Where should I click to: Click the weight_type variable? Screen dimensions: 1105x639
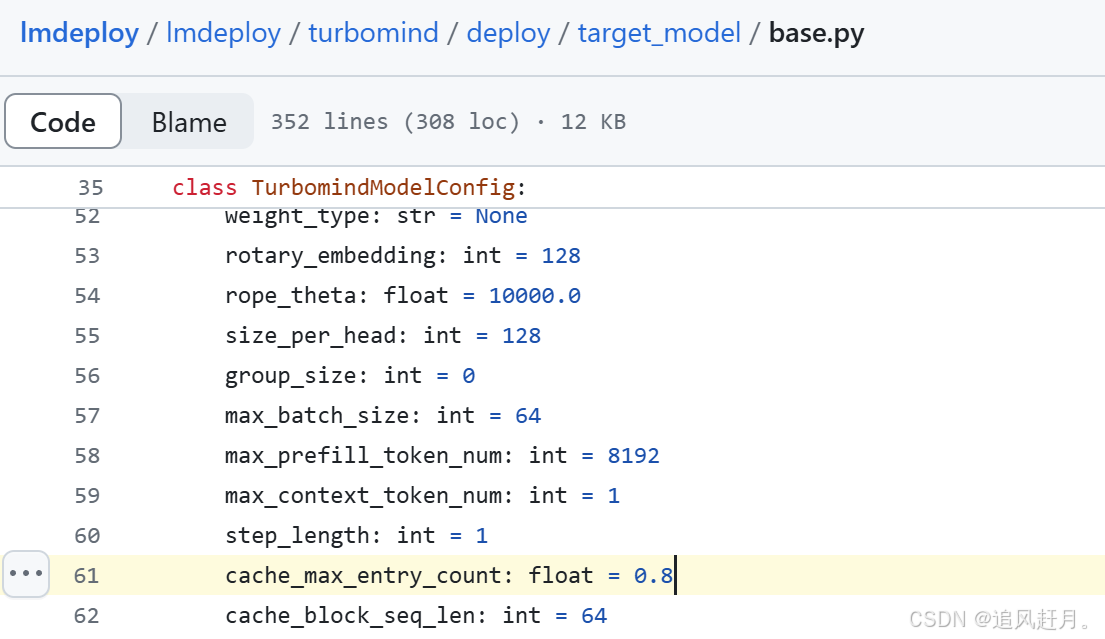point(297,216)
